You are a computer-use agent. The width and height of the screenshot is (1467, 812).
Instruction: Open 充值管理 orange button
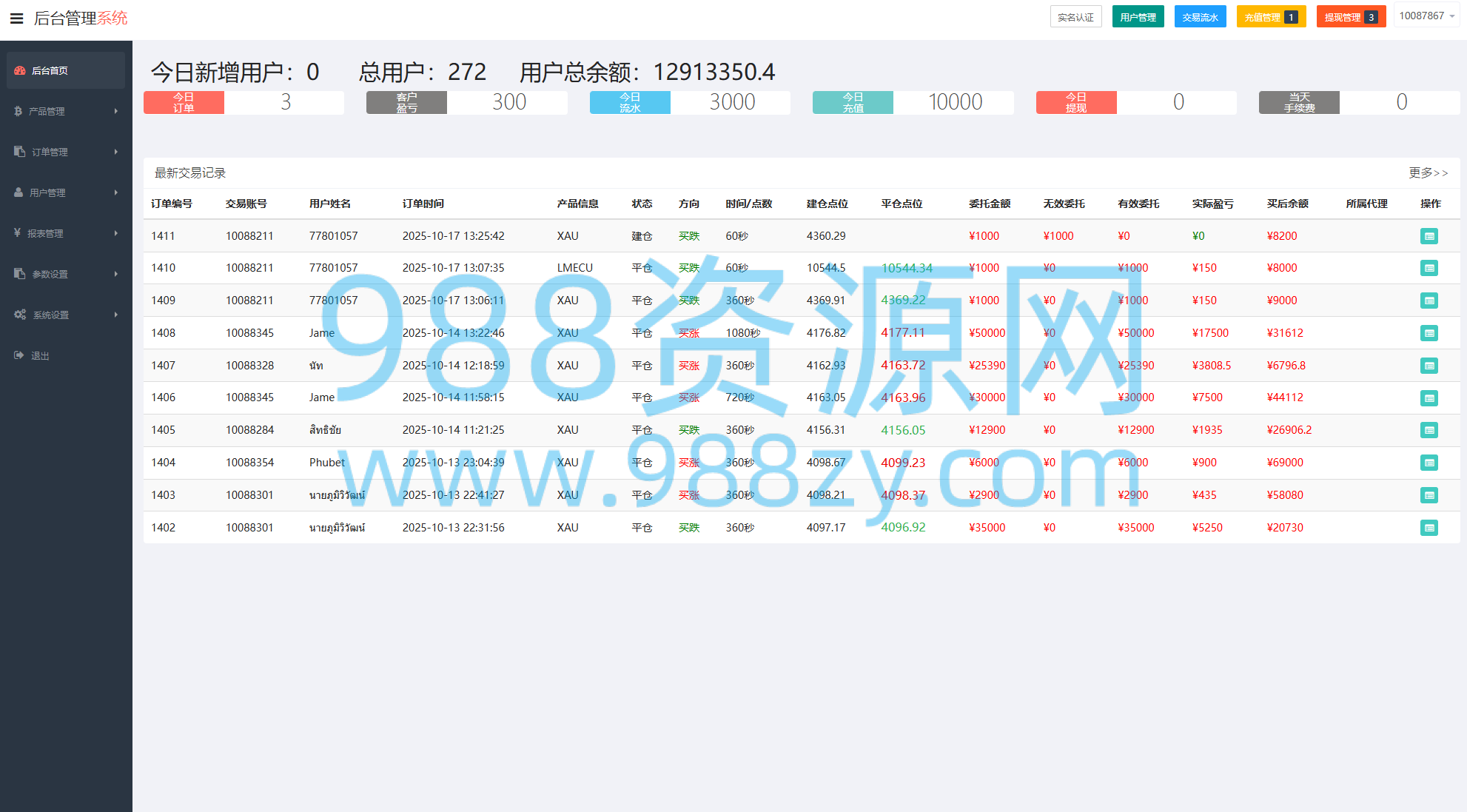point(1272,17)
